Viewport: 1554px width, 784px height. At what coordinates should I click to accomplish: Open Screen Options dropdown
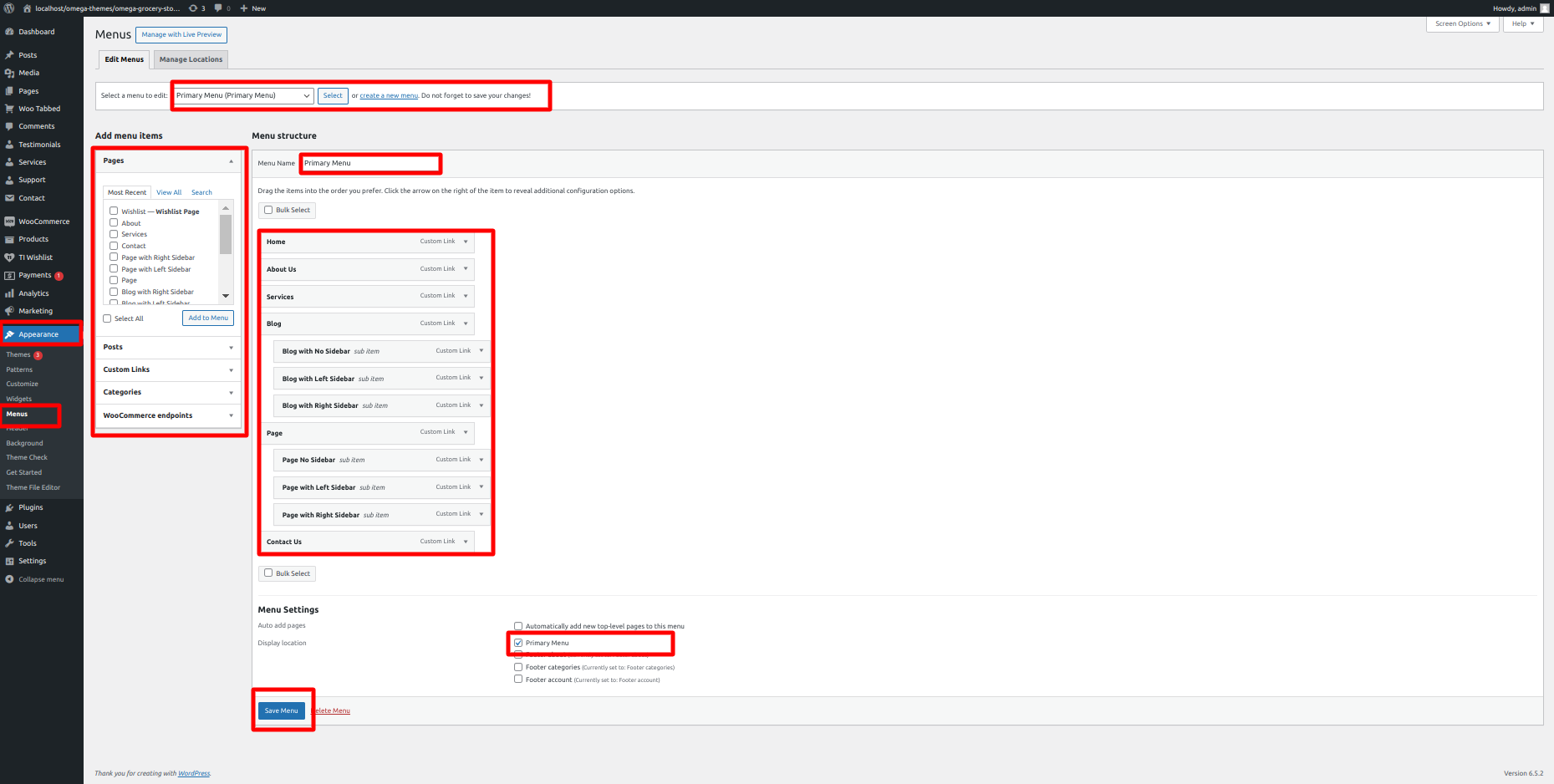pos(1462,23)
